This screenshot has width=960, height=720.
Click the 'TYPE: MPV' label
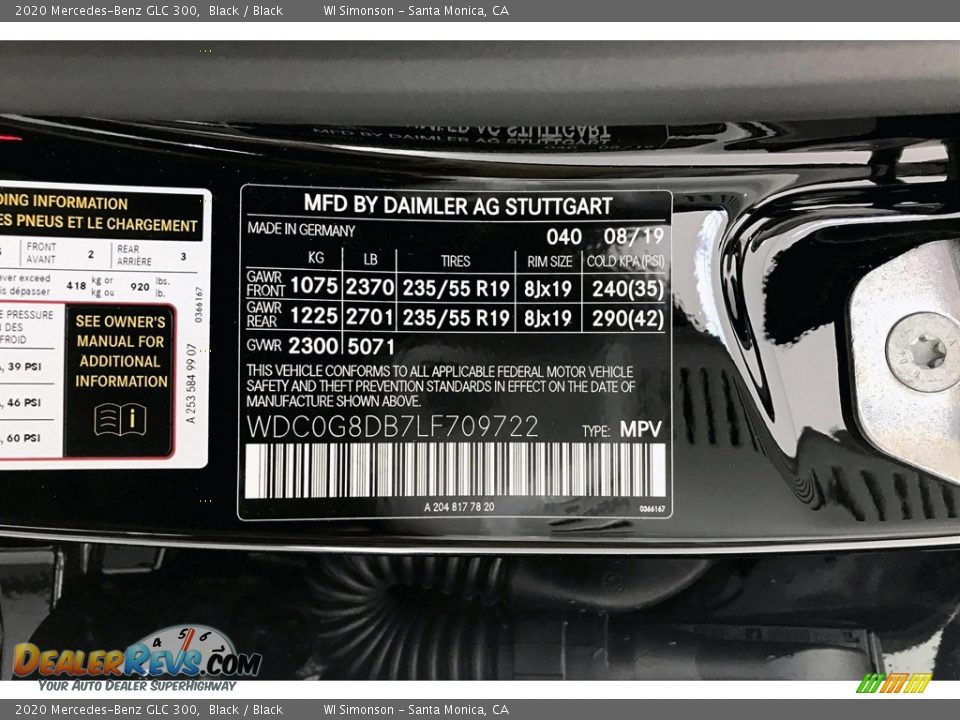pyautogui.click(x=621, y=430)
